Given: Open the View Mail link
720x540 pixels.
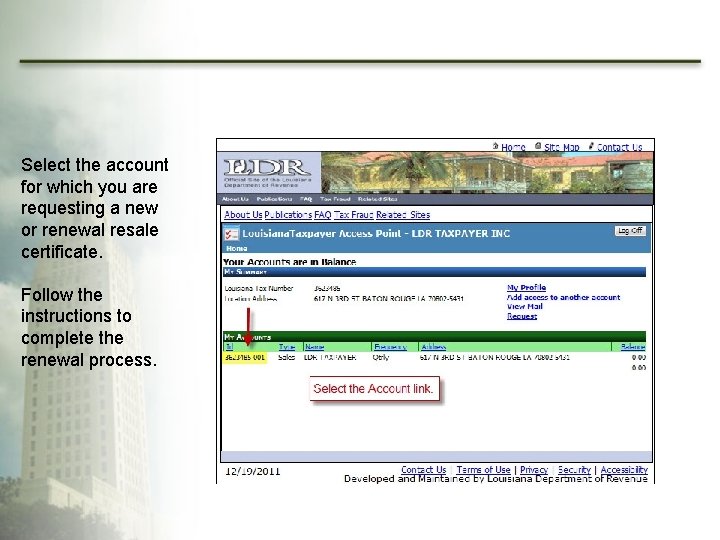Looking at the screenshot, I should point(525,306).
